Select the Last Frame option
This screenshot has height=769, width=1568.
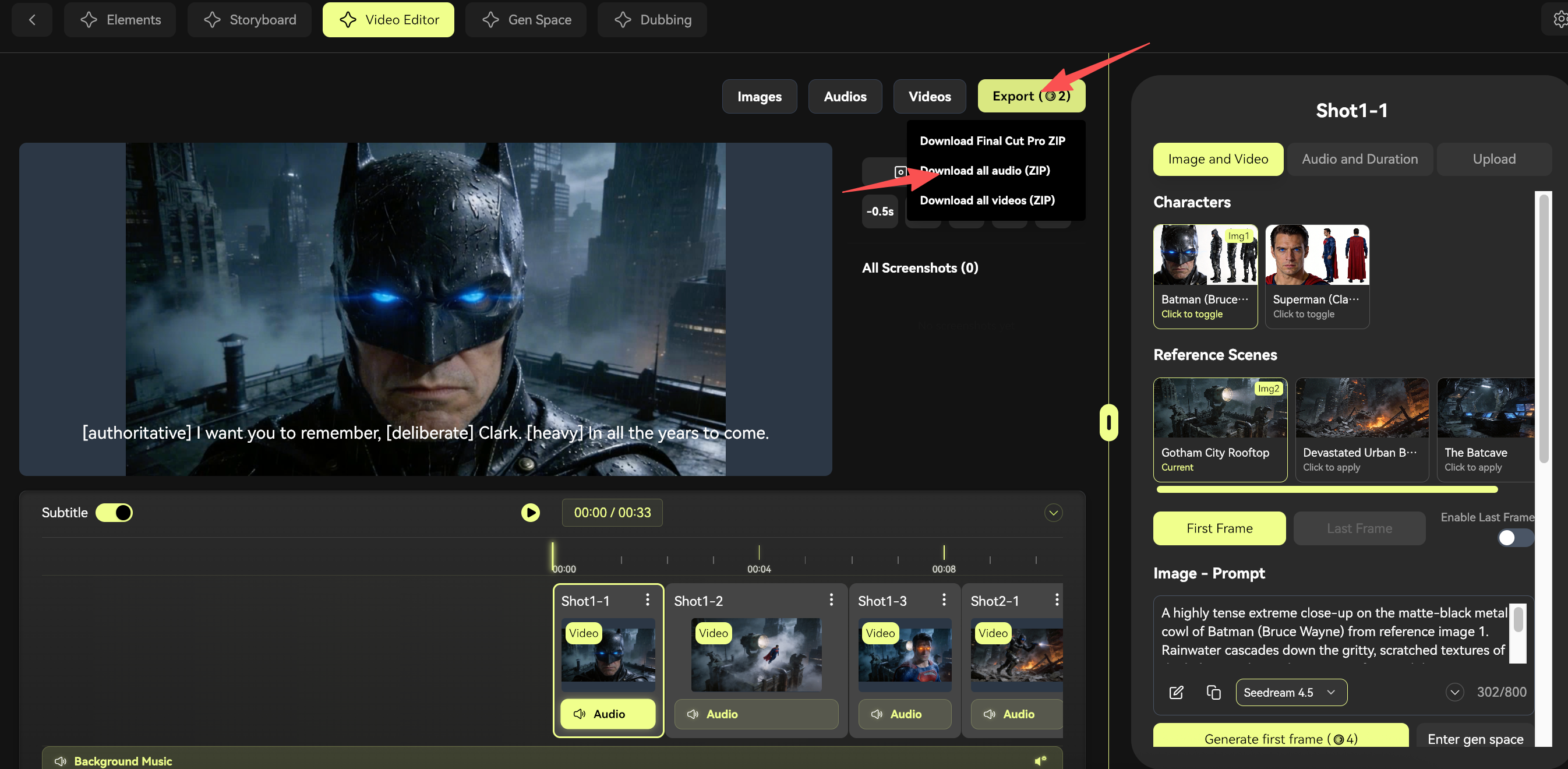coord(1359,528)
